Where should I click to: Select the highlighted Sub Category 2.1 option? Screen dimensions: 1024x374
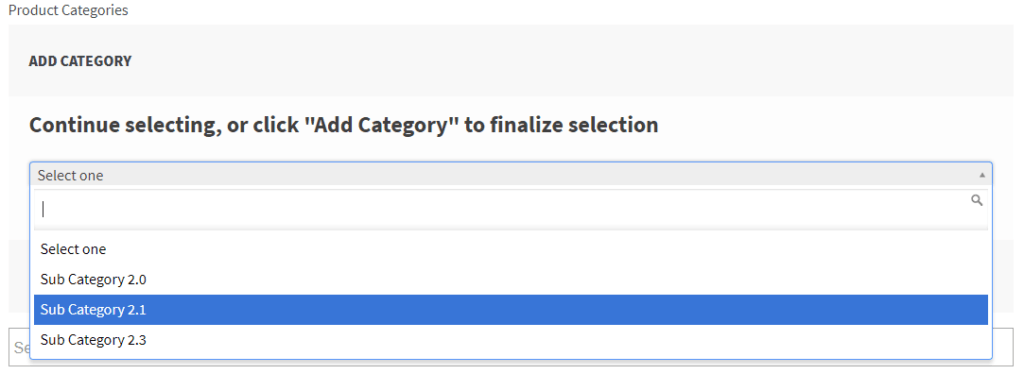pos(511,309)
